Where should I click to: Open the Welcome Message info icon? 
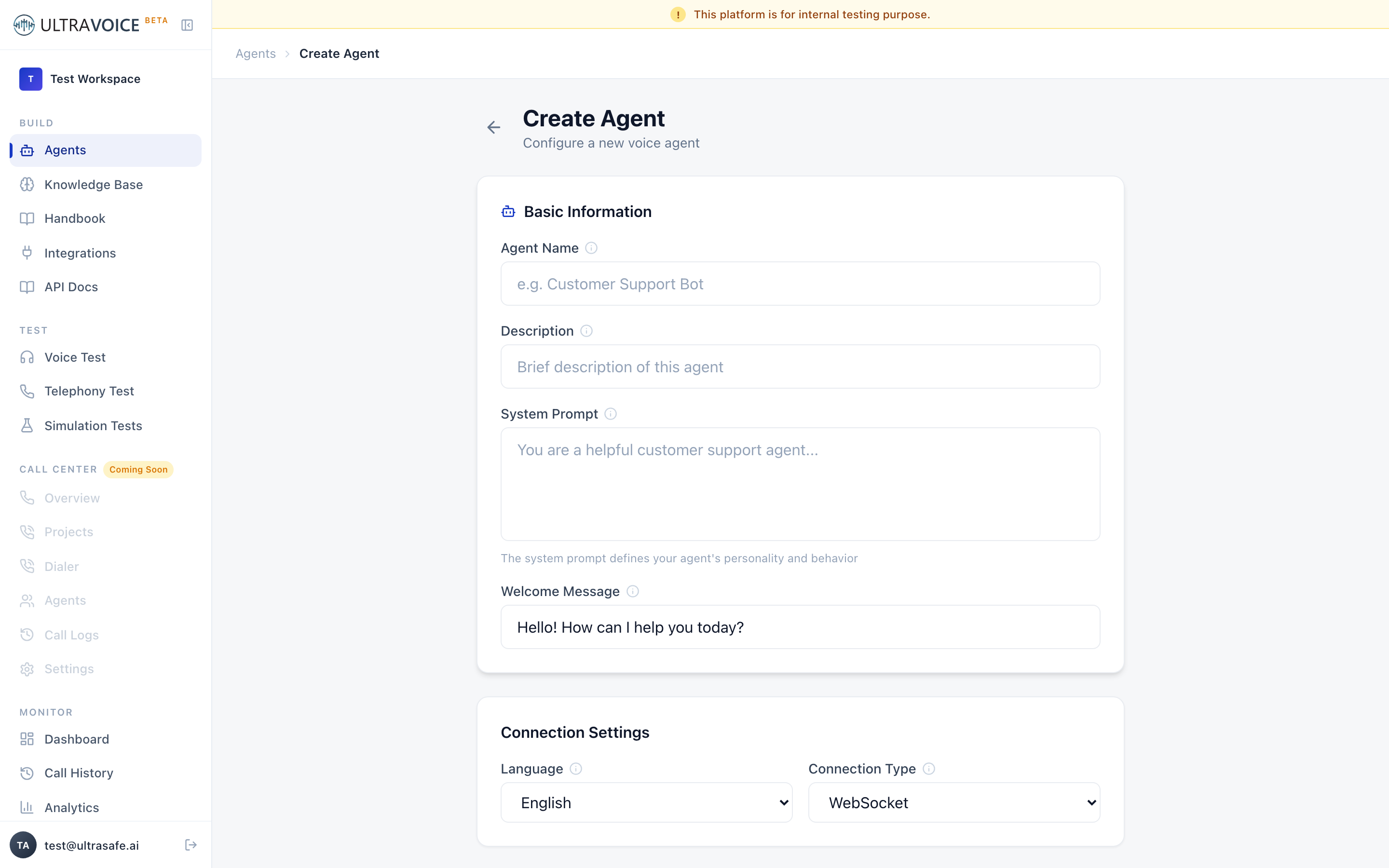632,591
